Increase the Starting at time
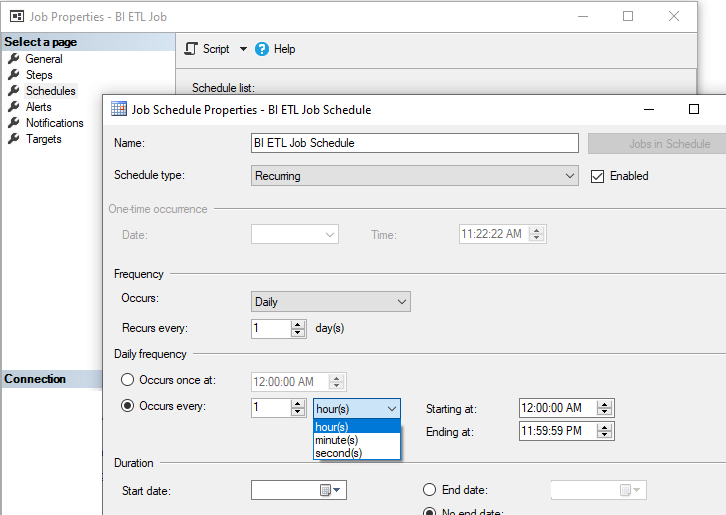The height and width of the screenshot is (515, 726). [x=604, y=404]
